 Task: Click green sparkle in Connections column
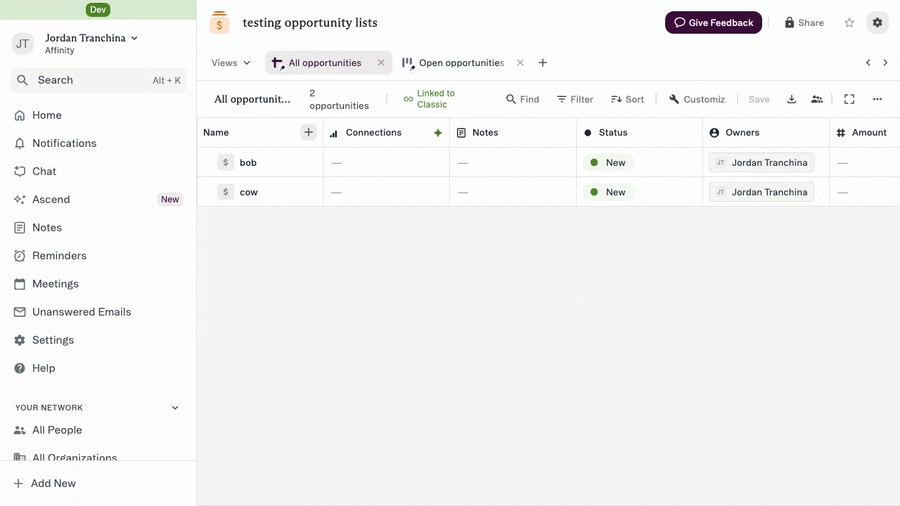click(x=438, y=133)
